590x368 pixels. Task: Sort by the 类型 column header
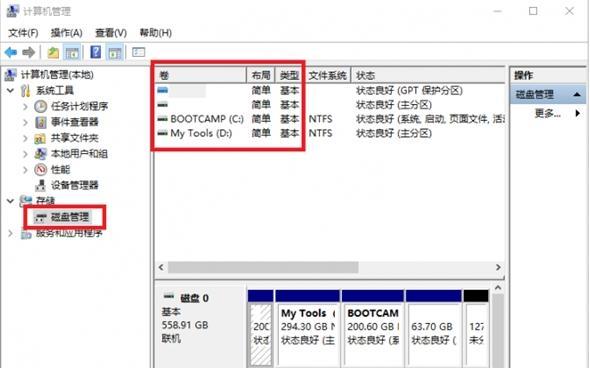289,75
